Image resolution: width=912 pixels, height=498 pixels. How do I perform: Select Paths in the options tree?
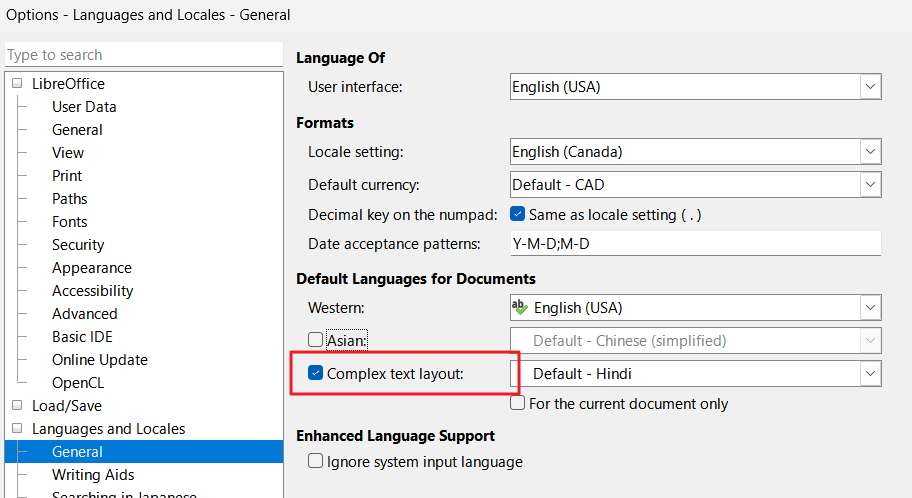tap(69, 199)
